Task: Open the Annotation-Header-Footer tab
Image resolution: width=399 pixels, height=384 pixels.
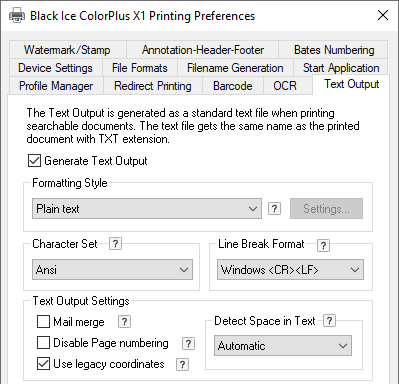Action: [203, 50]
